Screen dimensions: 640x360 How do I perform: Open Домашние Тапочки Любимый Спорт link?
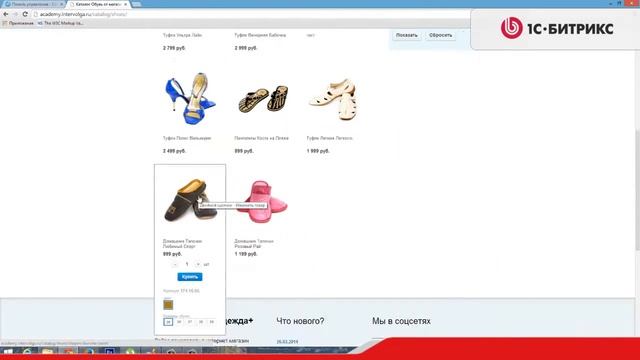[x=182, y=244]
